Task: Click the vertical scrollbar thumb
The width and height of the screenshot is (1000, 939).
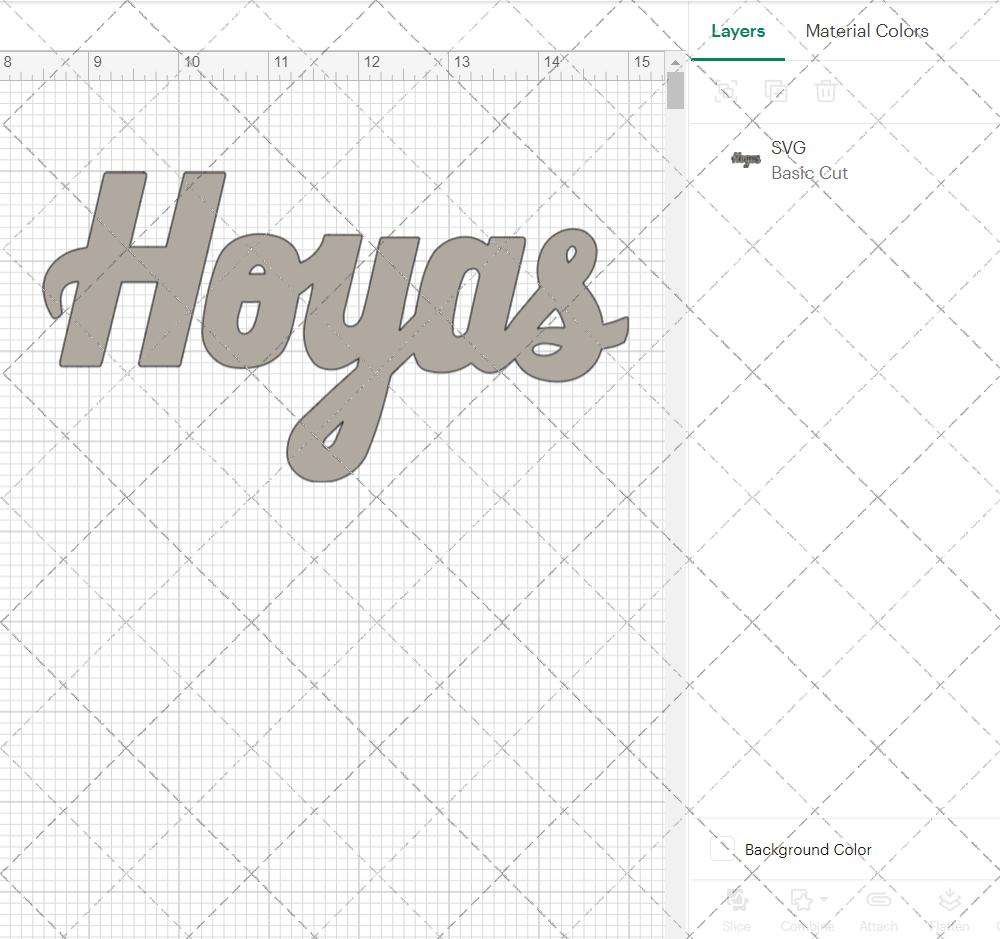Action: [675, 91]
